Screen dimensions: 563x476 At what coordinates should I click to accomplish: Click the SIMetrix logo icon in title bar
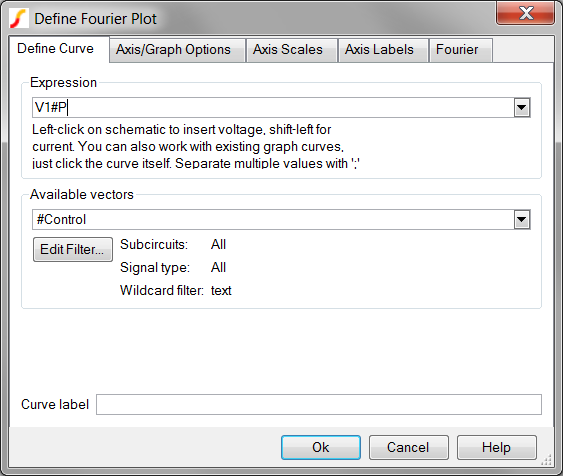coord(19,18)
